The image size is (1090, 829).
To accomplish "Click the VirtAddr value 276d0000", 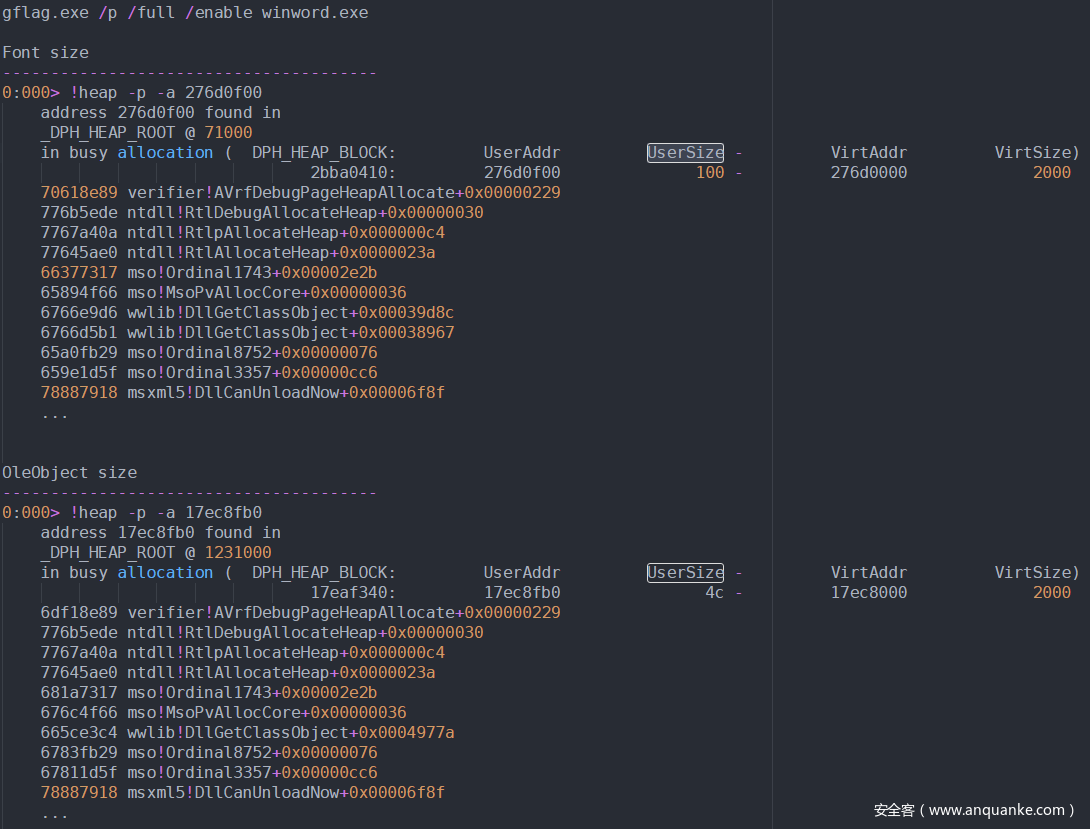I will coord(869,172).
